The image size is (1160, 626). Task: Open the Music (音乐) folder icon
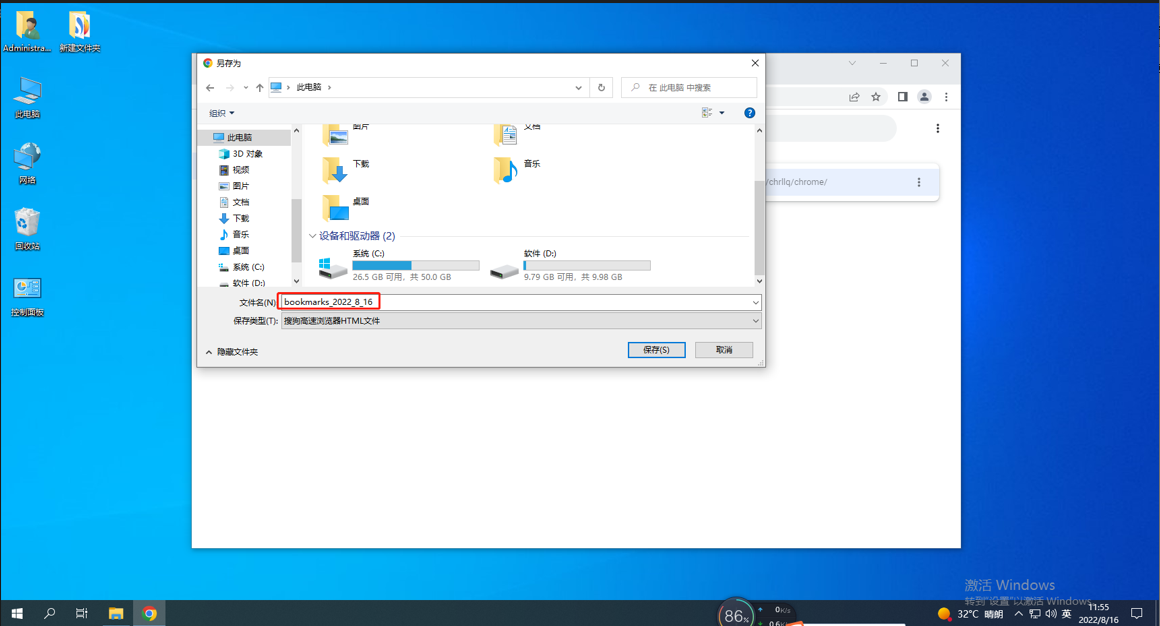point(505,170)
